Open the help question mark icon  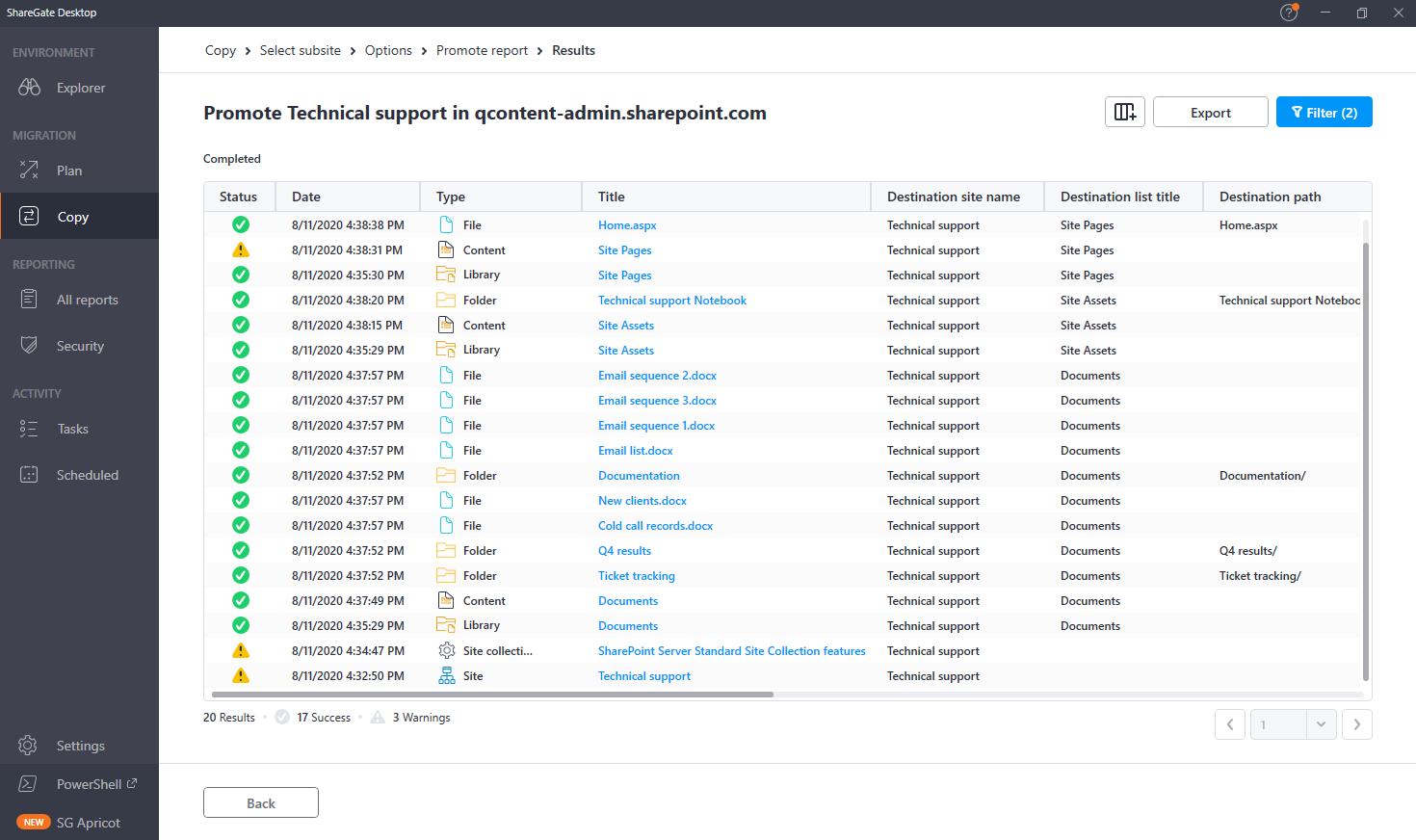(x=1289, y=13)
